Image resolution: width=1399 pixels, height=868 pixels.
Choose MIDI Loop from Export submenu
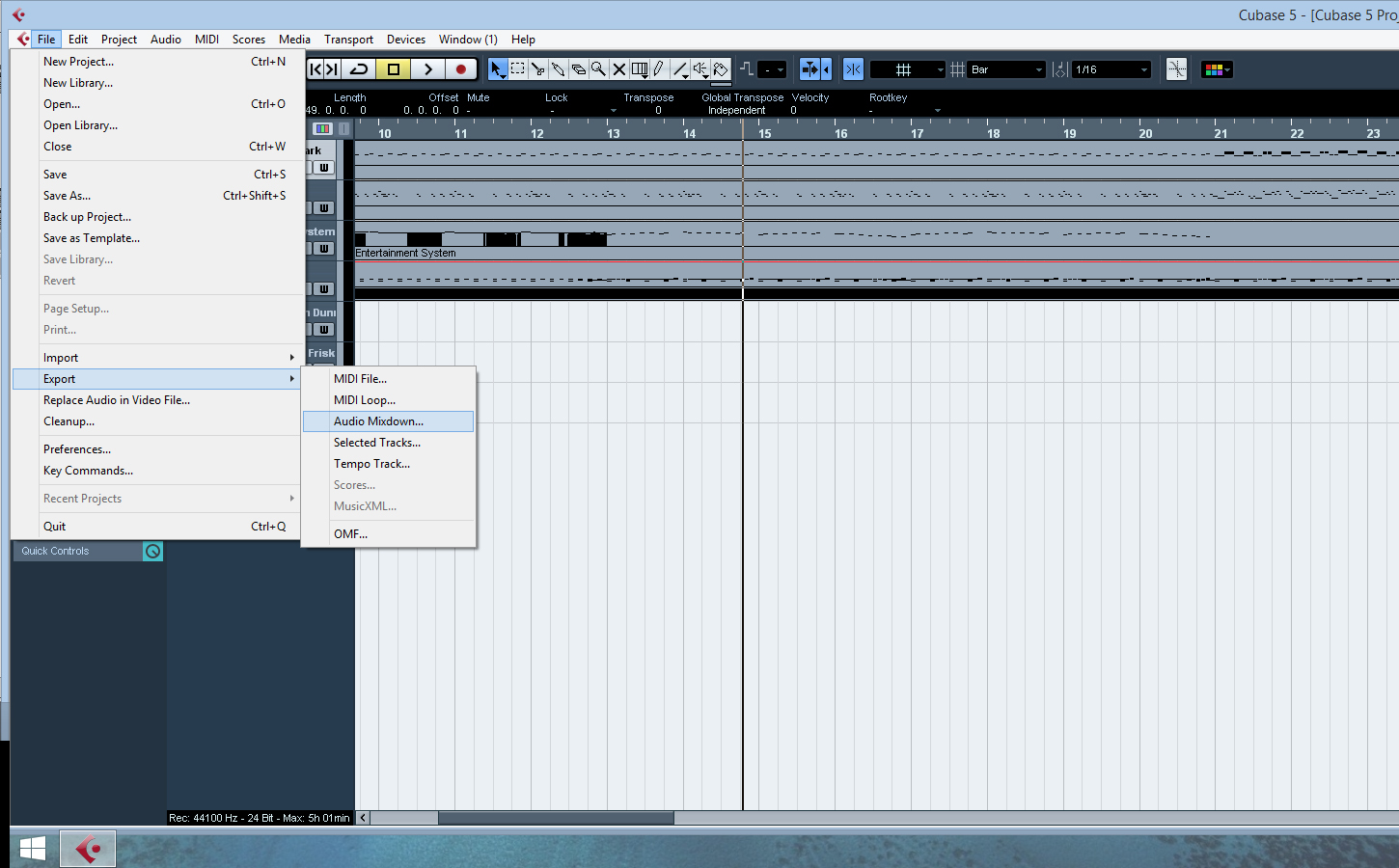click(x=388, y=400)
